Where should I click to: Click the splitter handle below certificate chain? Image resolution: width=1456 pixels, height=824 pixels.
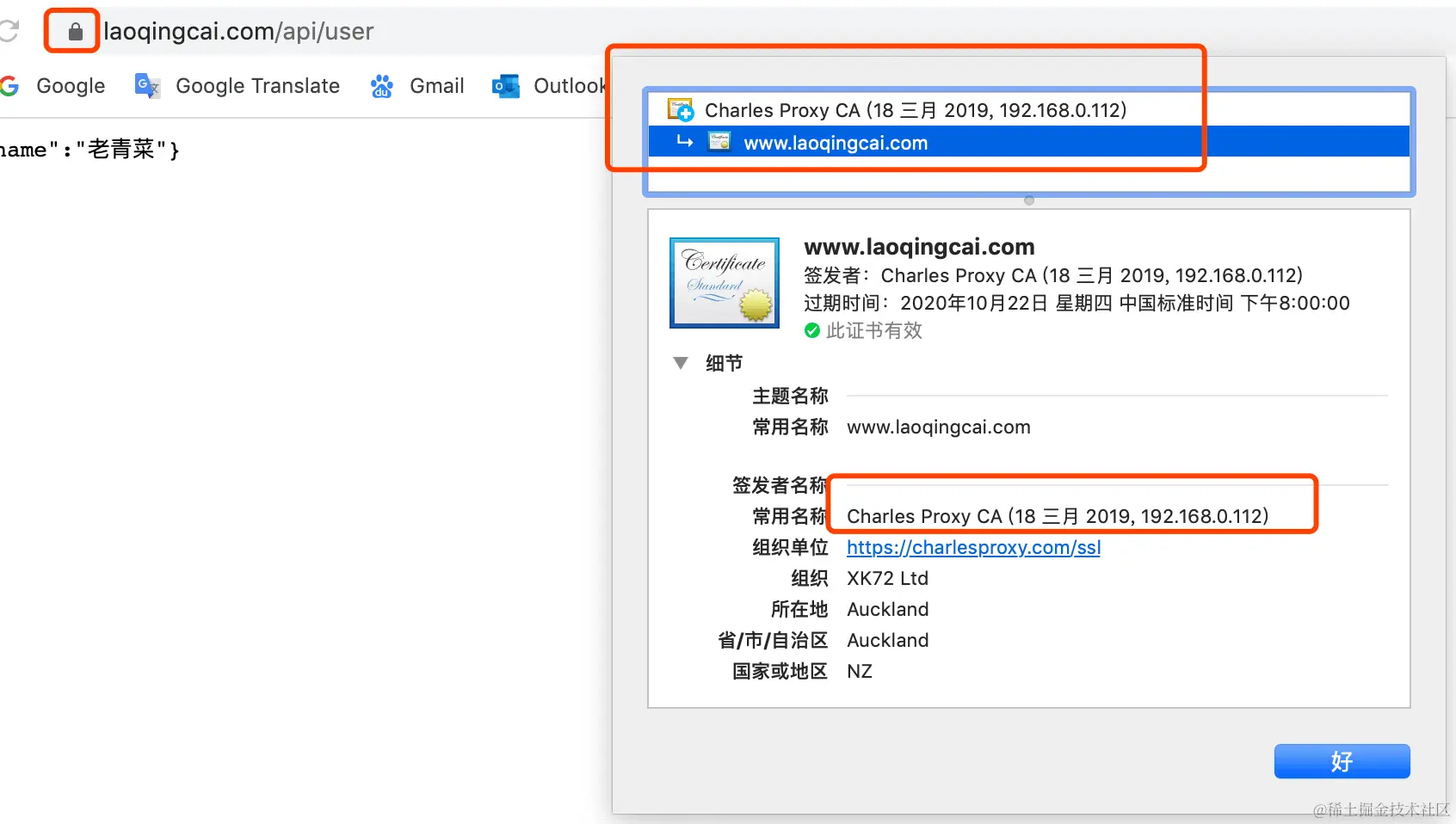pos(1029,200)
